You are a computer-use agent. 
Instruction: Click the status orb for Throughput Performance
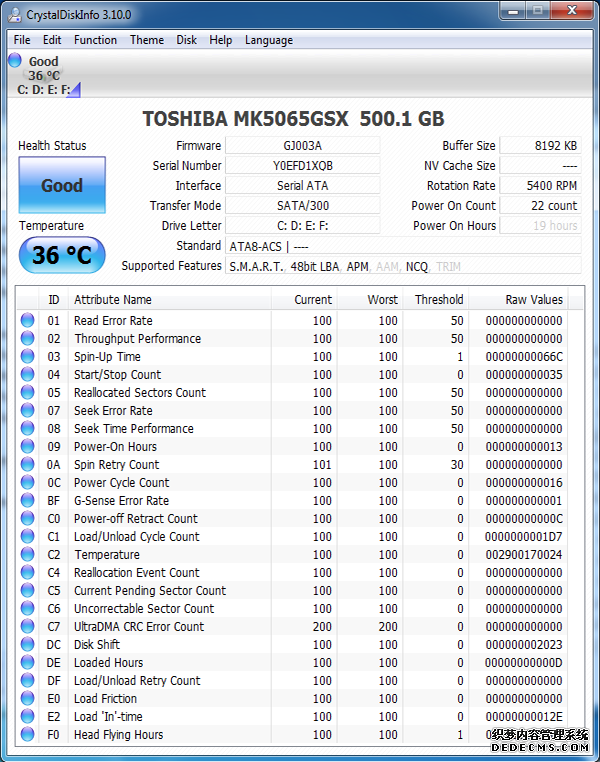click(x=28, y=338)
